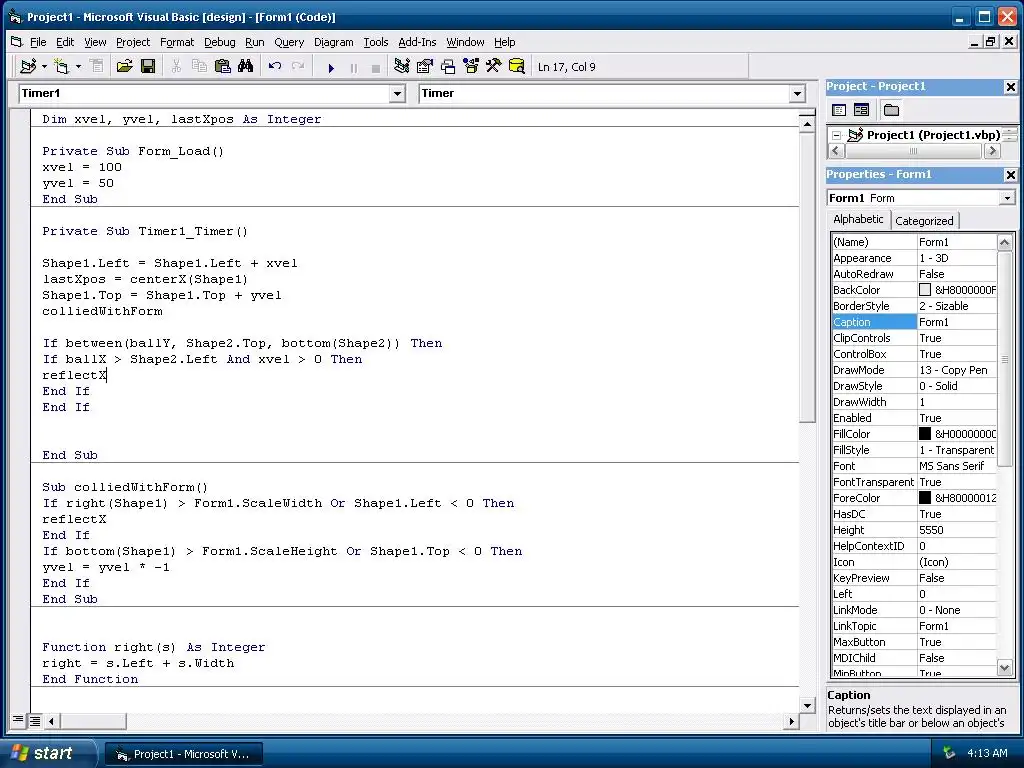Click the 4:13 AM taskbar clock
The width and height of the screenshot is (1024, 768).
[x=987, y=753]
